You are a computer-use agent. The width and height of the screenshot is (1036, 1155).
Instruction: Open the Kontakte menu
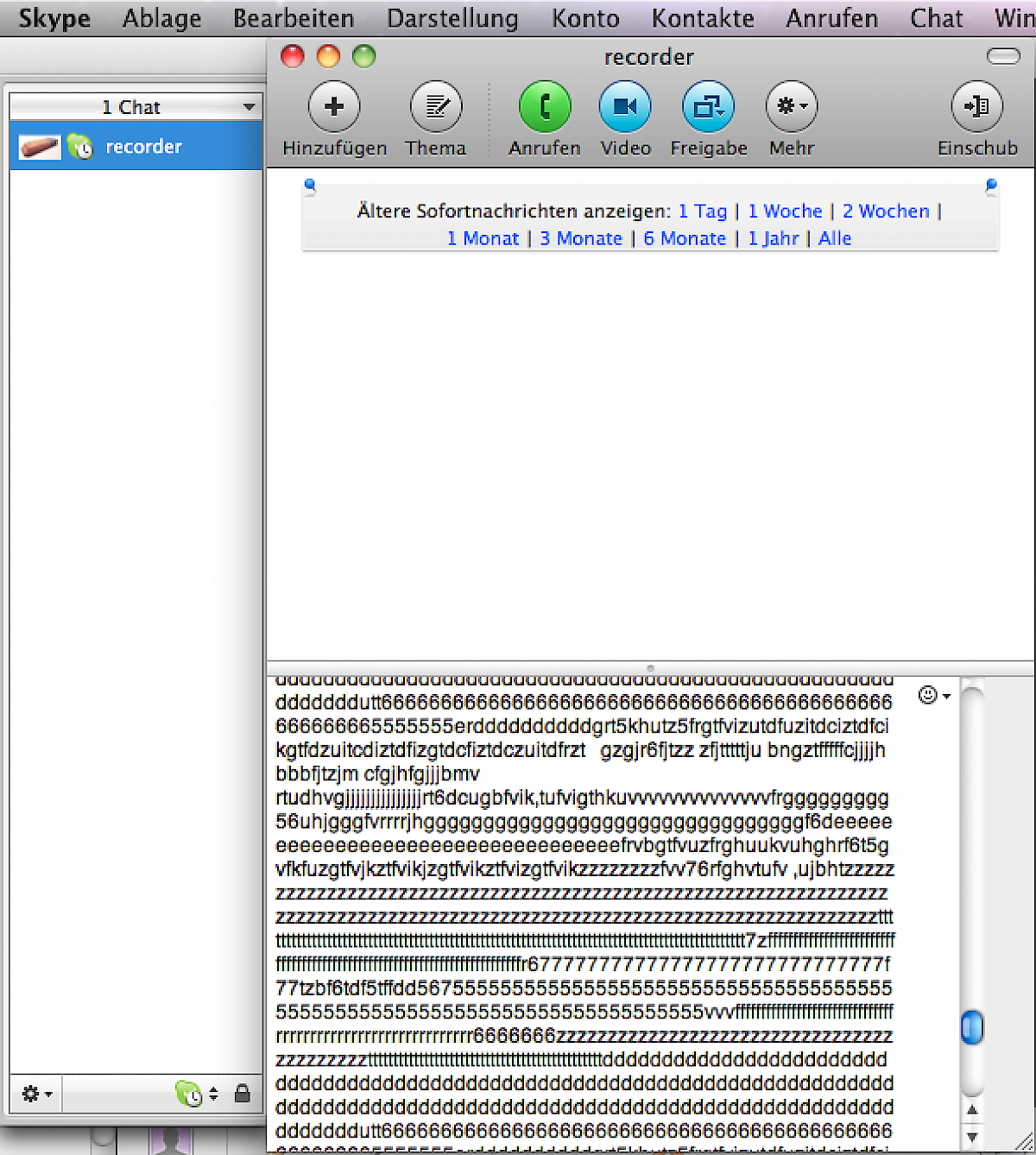(x=703, y=18)
